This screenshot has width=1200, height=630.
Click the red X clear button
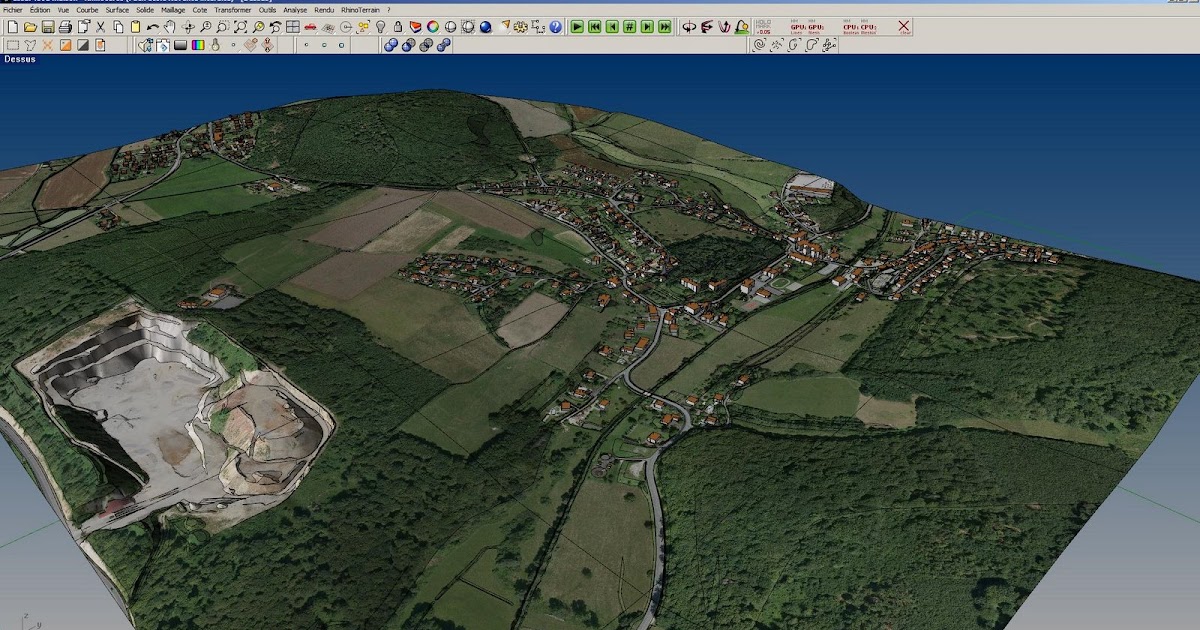point(904,26)
